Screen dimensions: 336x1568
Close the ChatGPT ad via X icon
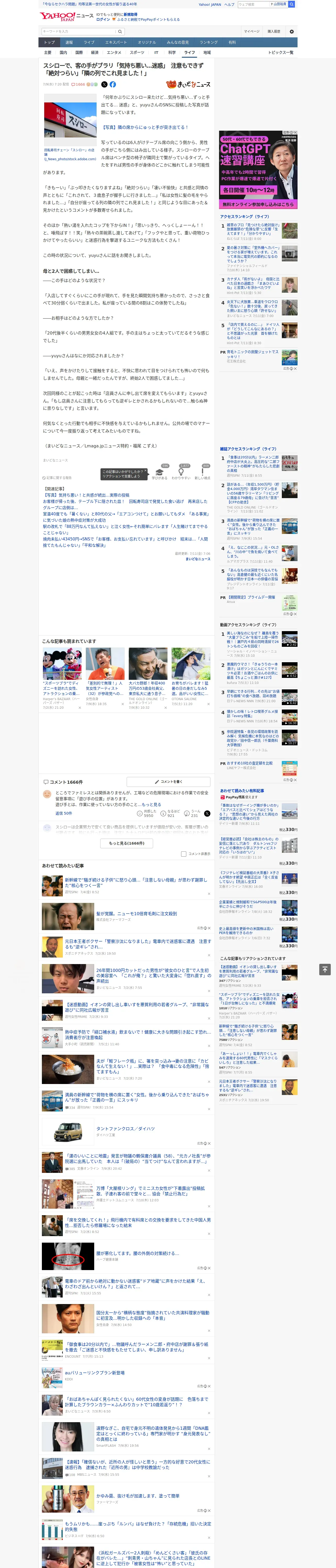295,133
